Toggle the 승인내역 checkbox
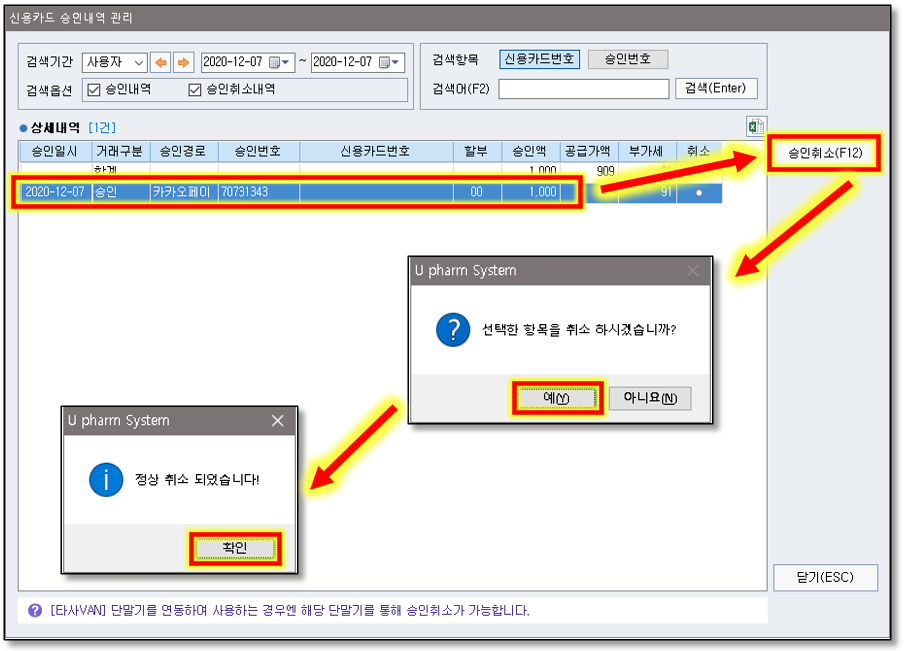The image size is (907, 651). click(x=95, y=89)
